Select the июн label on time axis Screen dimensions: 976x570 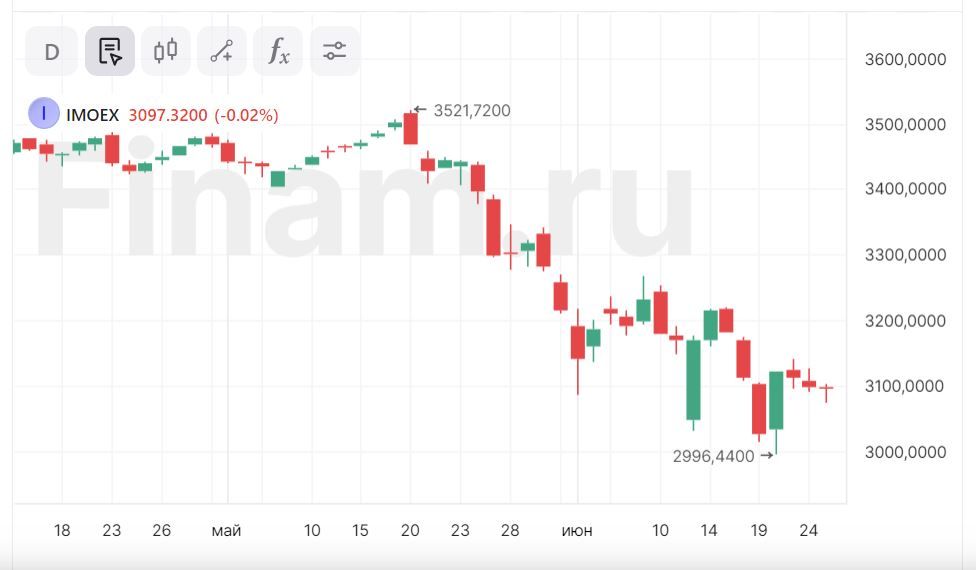pyautogui.click(x=577, y=530)
